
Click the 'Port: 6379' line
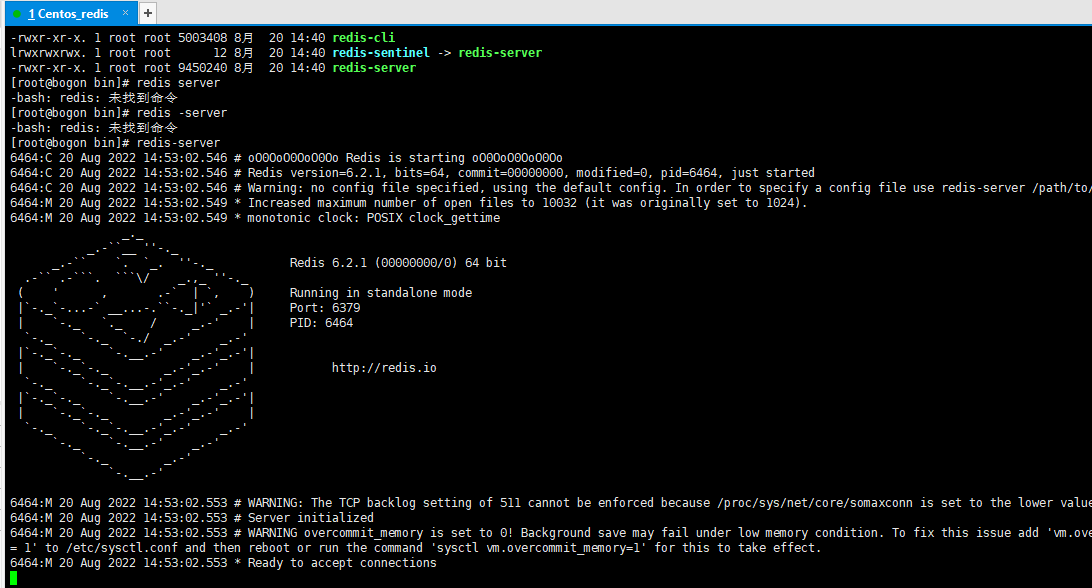coord(325,308)
